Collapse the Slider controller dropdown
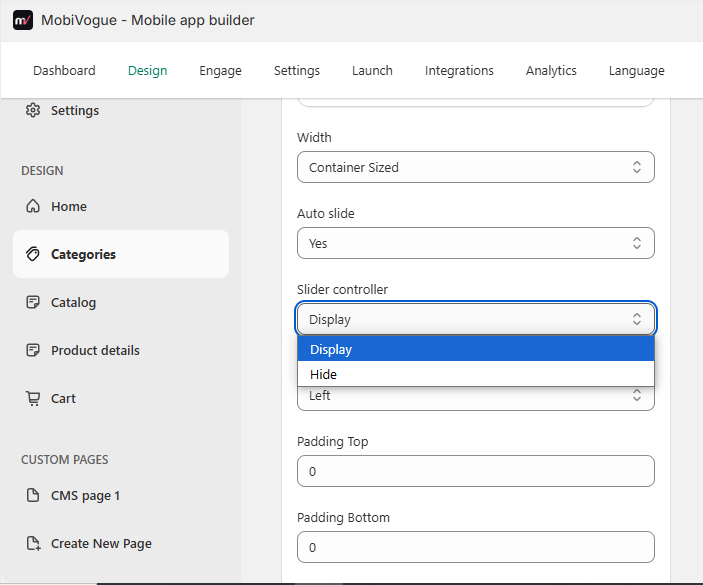Image resolution: width=703 pixels, height=585 pixels. (x=476, y=319)
